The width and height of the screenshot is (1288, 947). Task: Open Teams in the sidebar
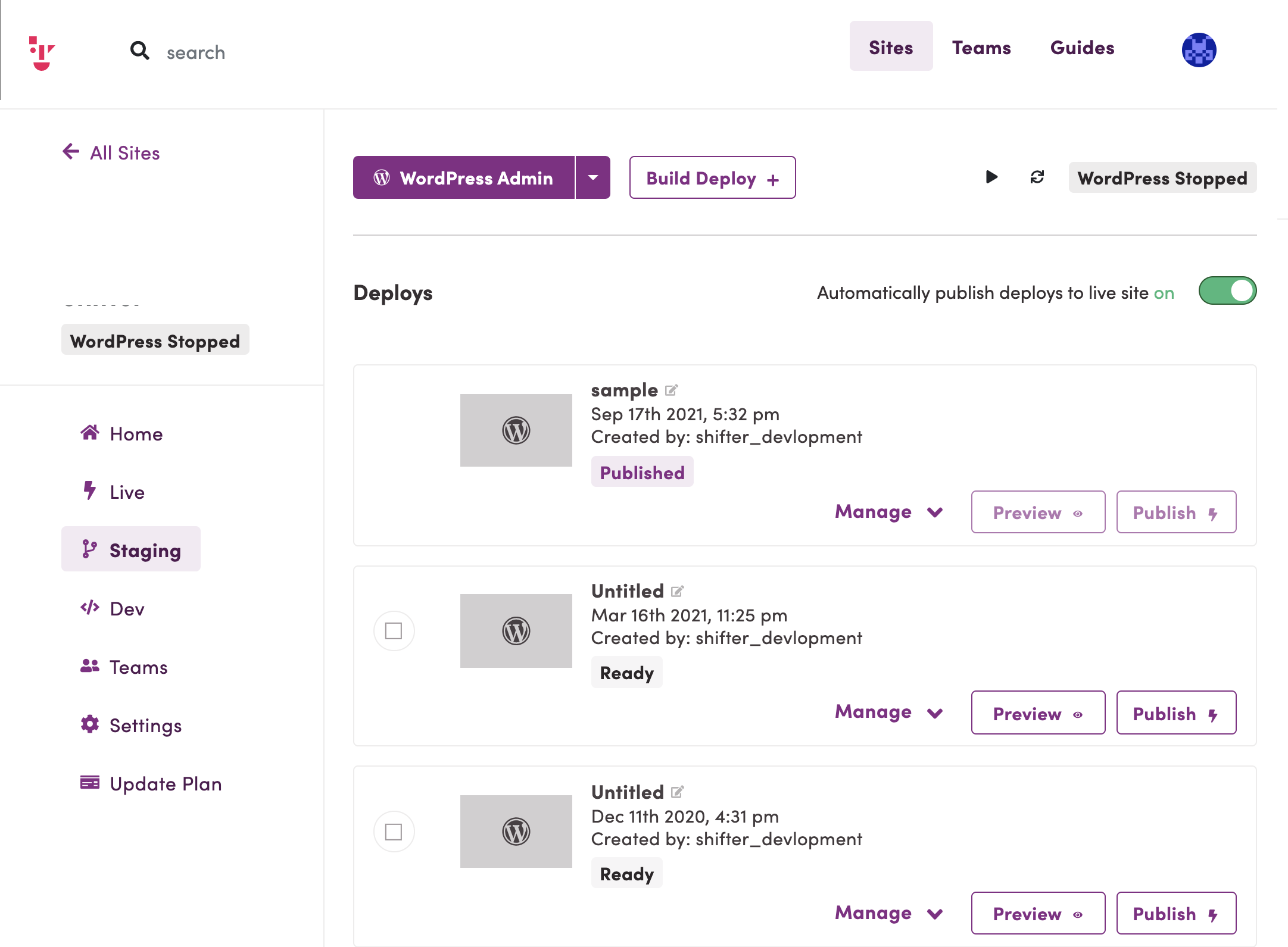[x=124, y=667]
